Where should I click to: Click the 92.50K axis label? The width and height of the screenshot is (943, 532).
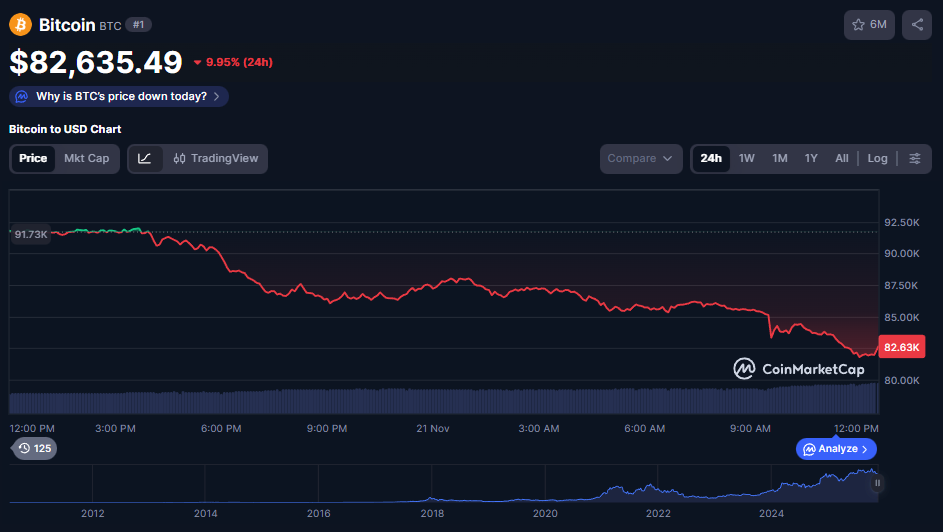902,222
